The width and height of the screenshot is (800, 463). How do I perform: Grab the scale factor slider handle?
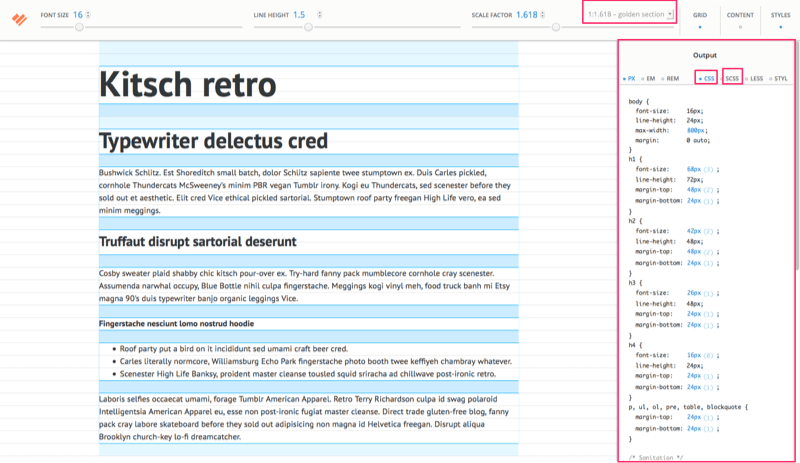click(556, 27)
